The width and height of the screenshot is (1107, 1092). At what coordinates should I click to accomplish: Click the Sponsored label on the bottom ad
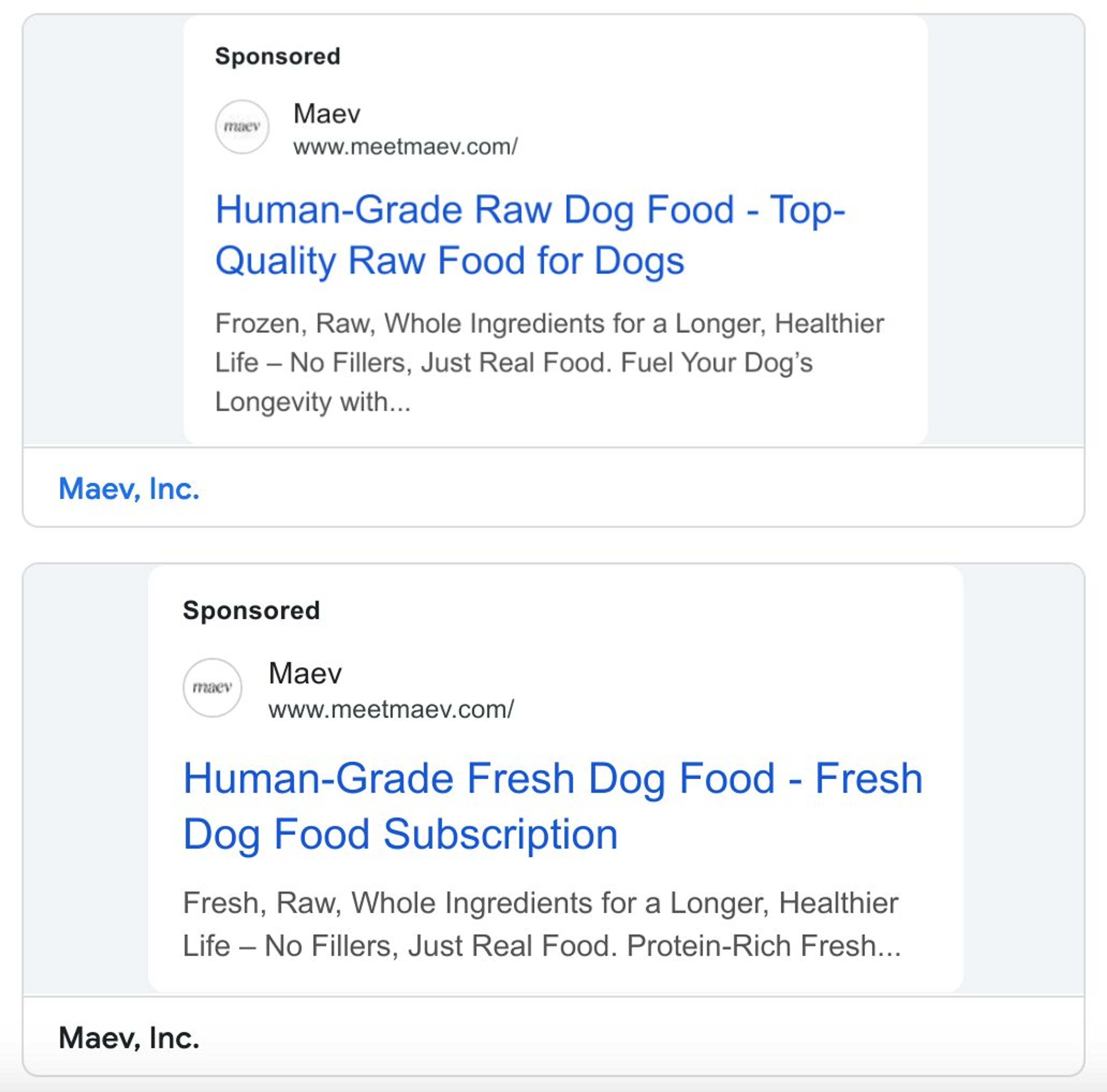point(252,610)
